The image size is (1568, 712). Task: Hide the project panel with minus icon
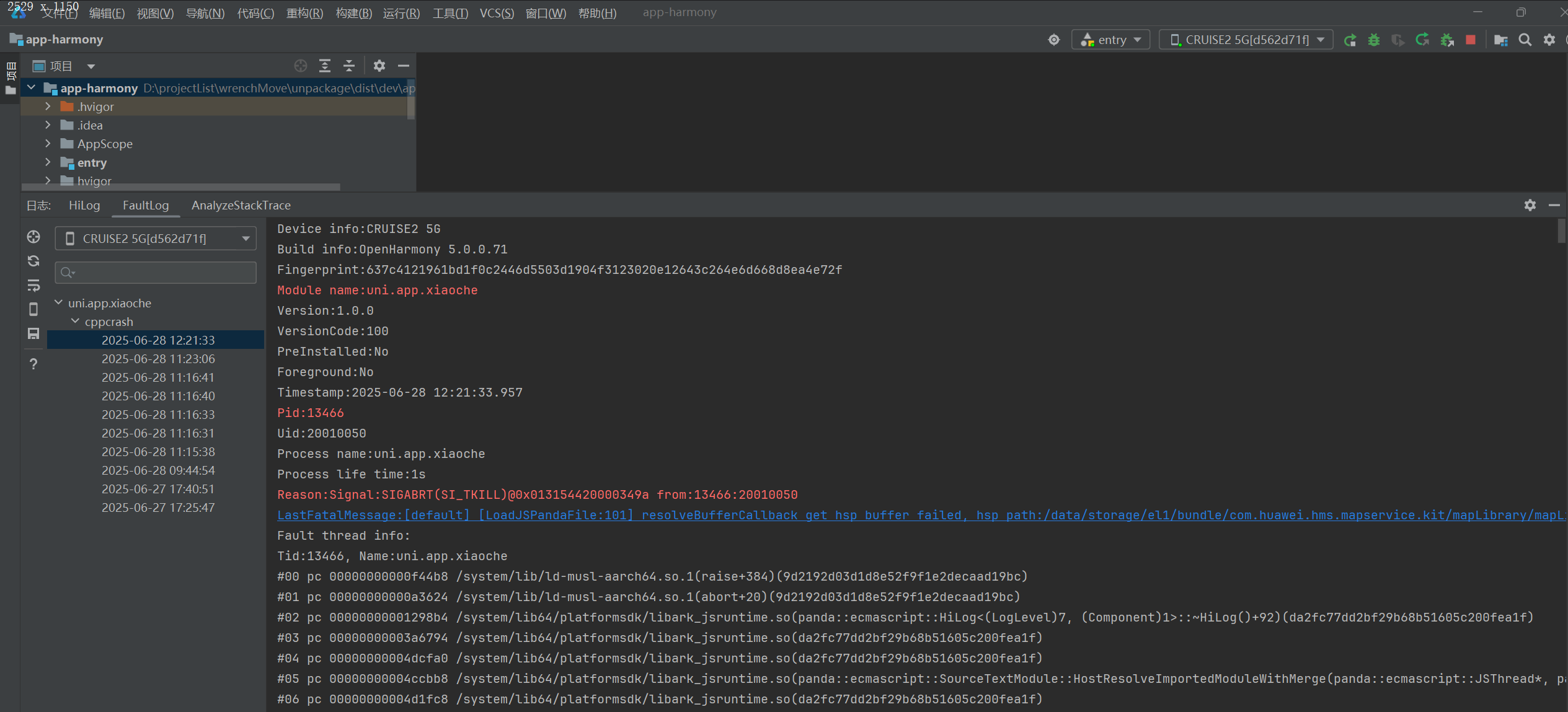(x=404, y=66)
